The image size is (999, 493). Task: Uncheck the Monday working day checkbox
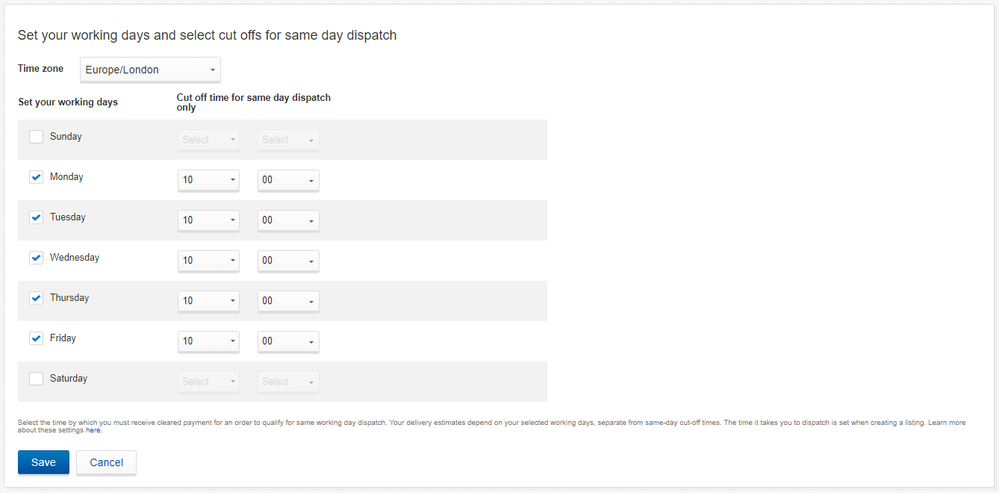coord(36,178)
